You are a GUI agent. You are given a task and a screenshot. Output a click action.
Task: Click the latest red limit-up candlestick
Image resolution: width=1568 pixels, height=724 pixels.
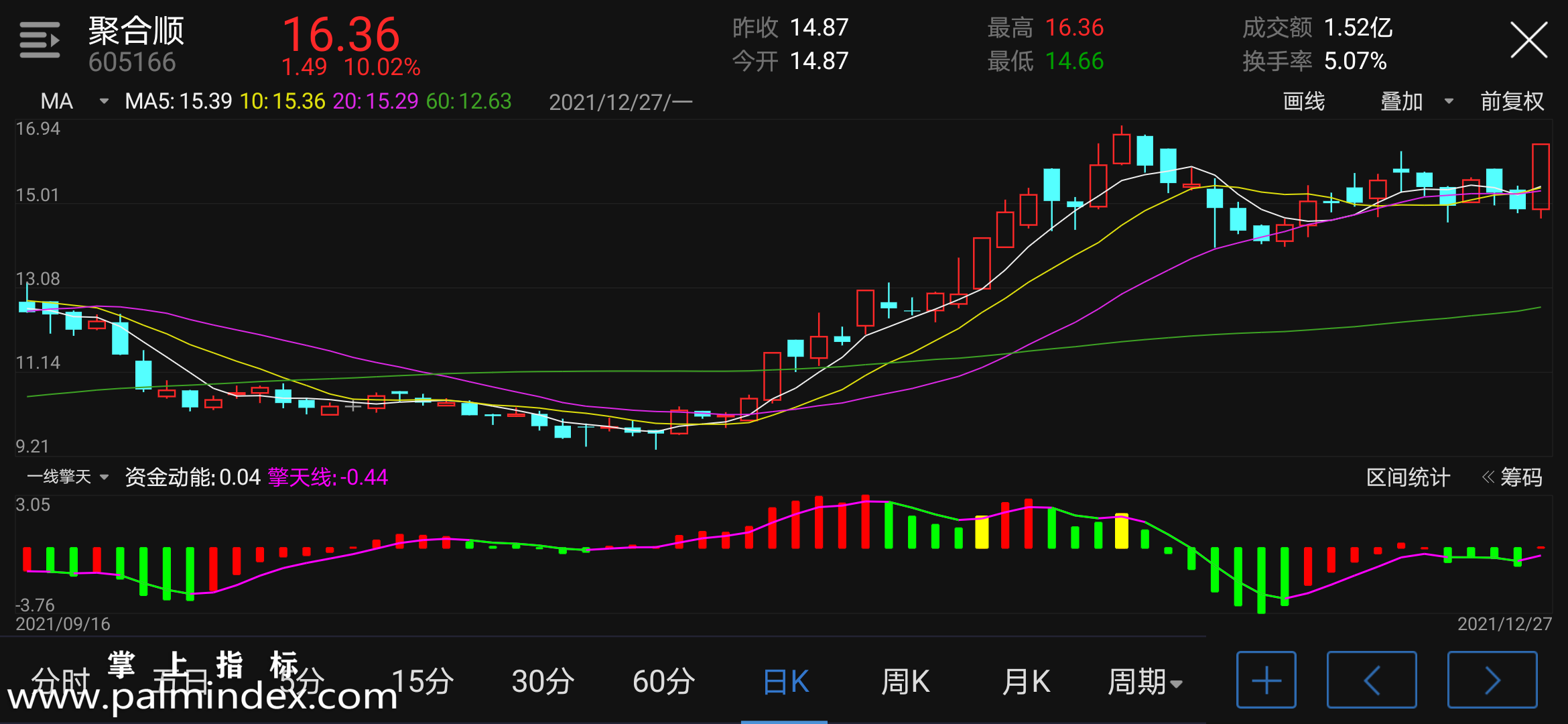[1541, 178]
